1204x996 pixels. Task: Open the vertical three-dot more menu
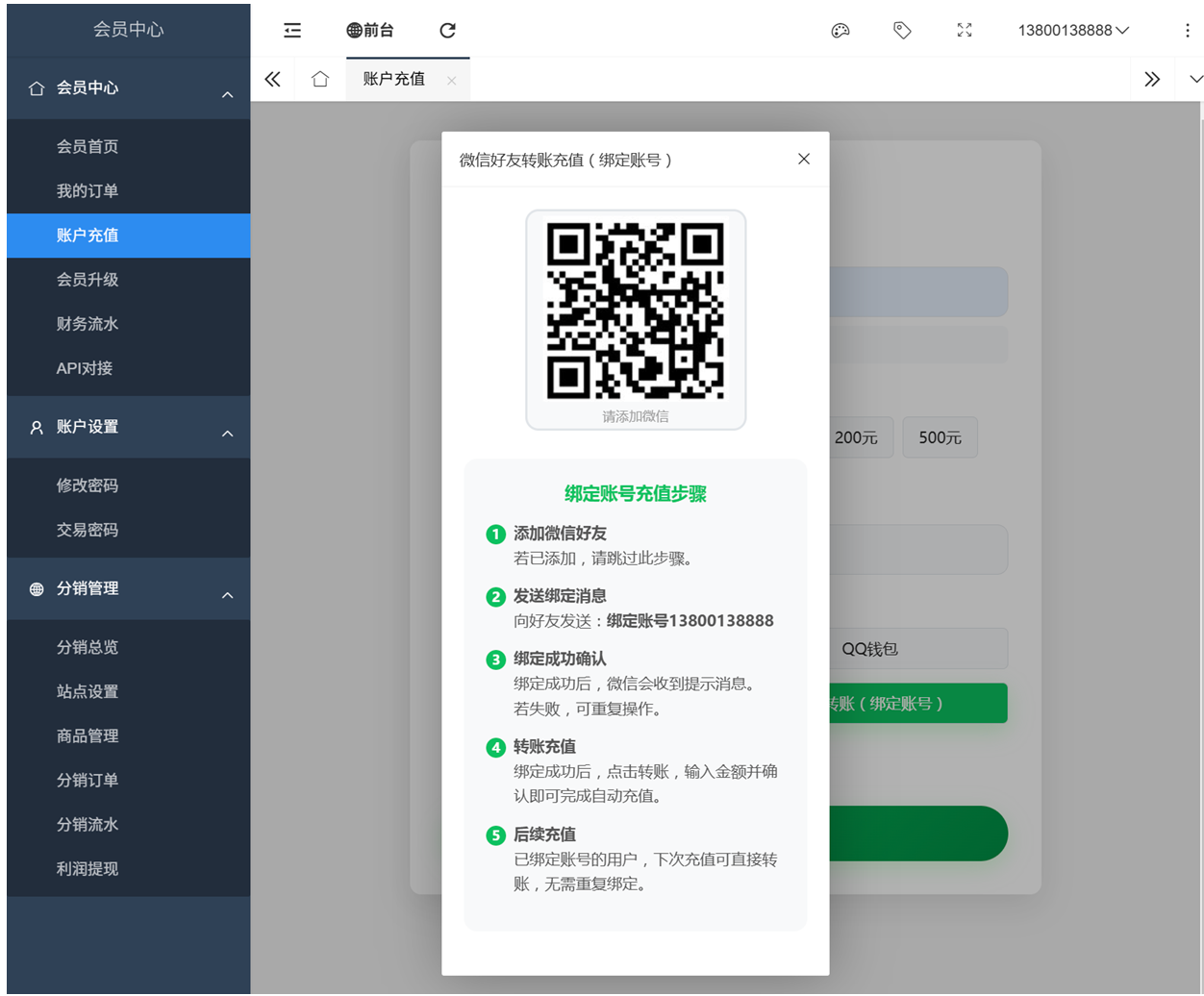click(1188, 31)
